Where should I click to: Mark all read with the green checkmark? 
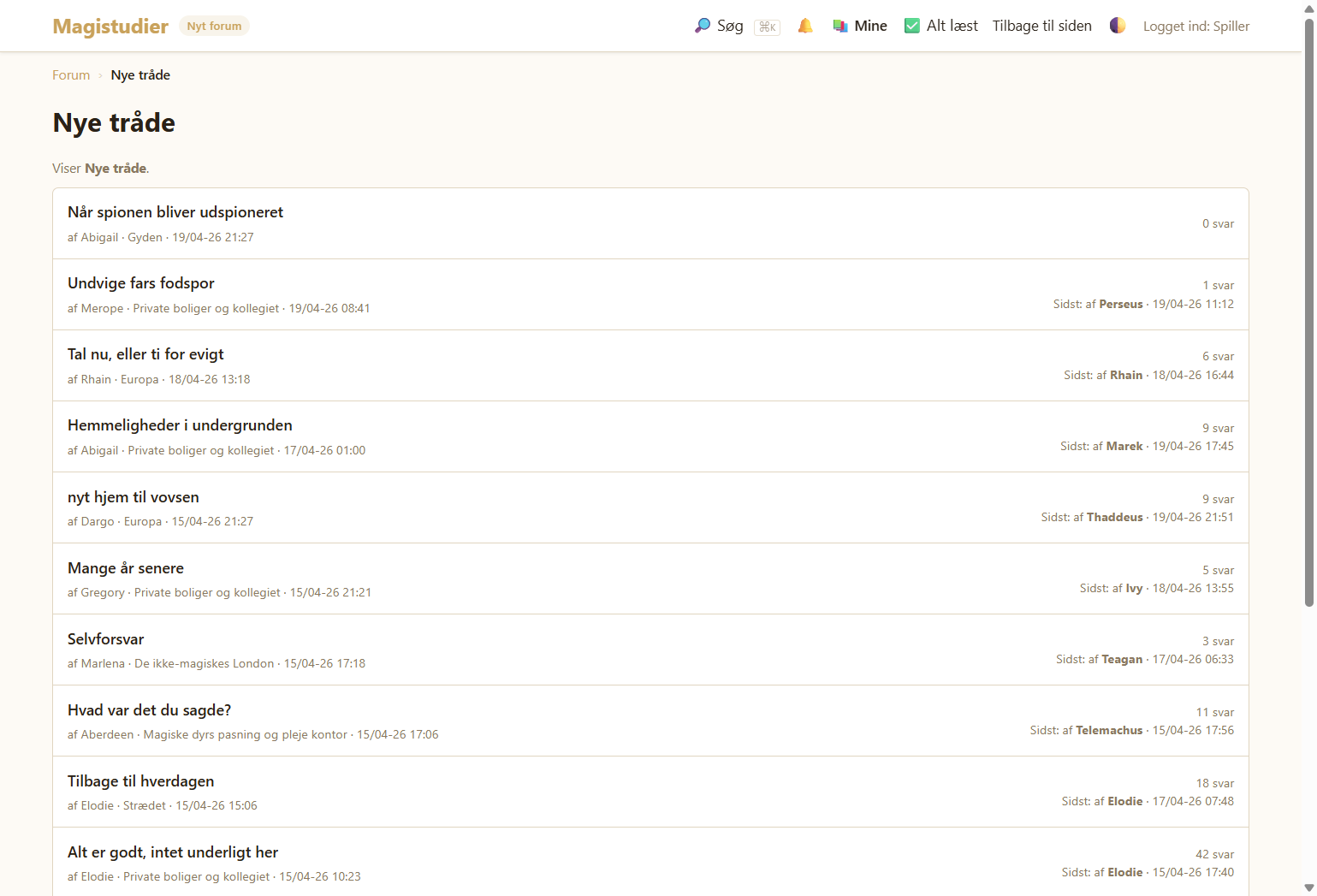coord(912,26)
